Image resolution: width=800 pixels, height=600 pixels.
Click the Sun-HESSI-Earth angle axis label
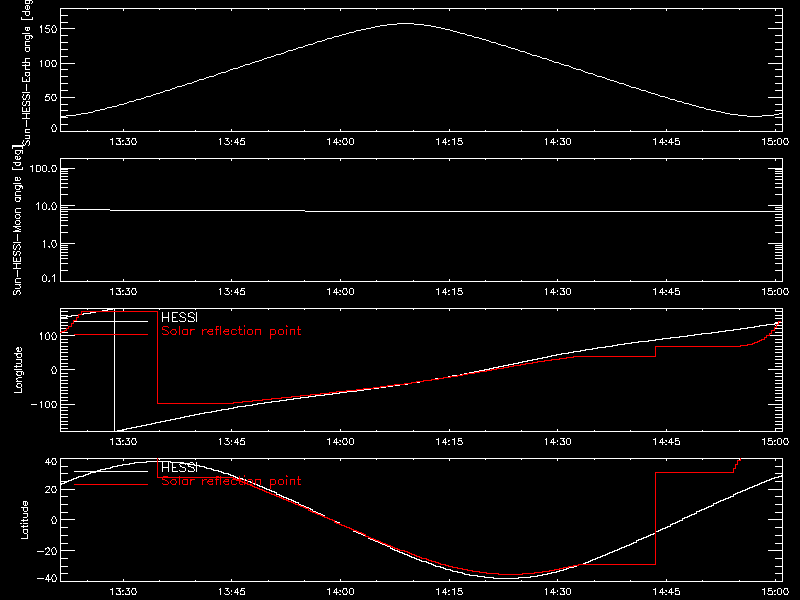click(27, 72)
